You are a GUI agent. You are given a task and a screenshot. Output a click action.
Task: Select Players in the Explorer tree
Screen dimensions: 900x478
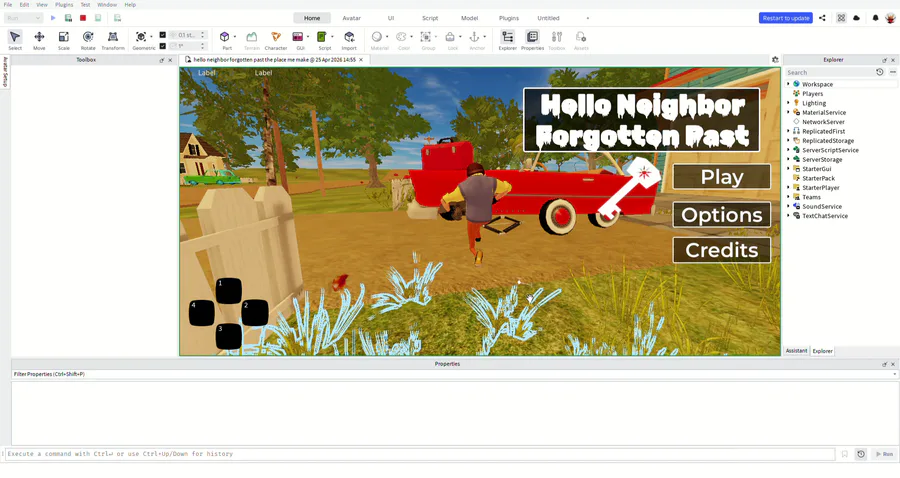pos(812,94)
